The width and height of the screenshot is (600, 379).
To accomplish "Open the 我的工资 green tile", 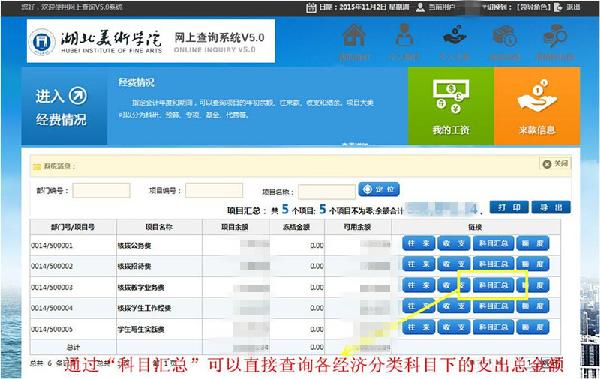I will click(x=451, y=106).
